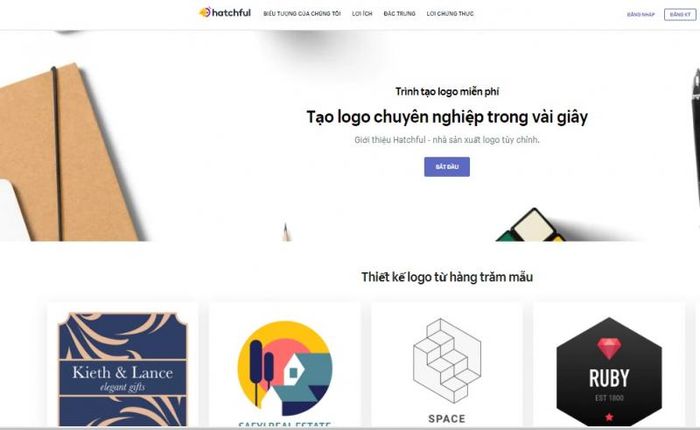This screenshot has height=430, width=700.
Task: Click the red star on Ruby badge
Action: point(609,417)
